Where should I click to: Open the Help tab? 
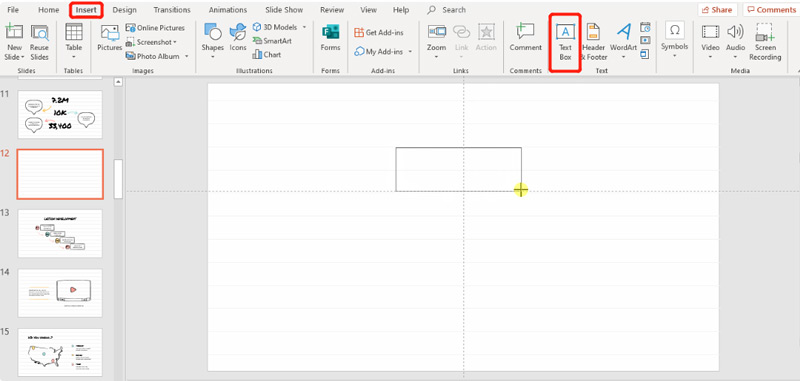point(401,10)
